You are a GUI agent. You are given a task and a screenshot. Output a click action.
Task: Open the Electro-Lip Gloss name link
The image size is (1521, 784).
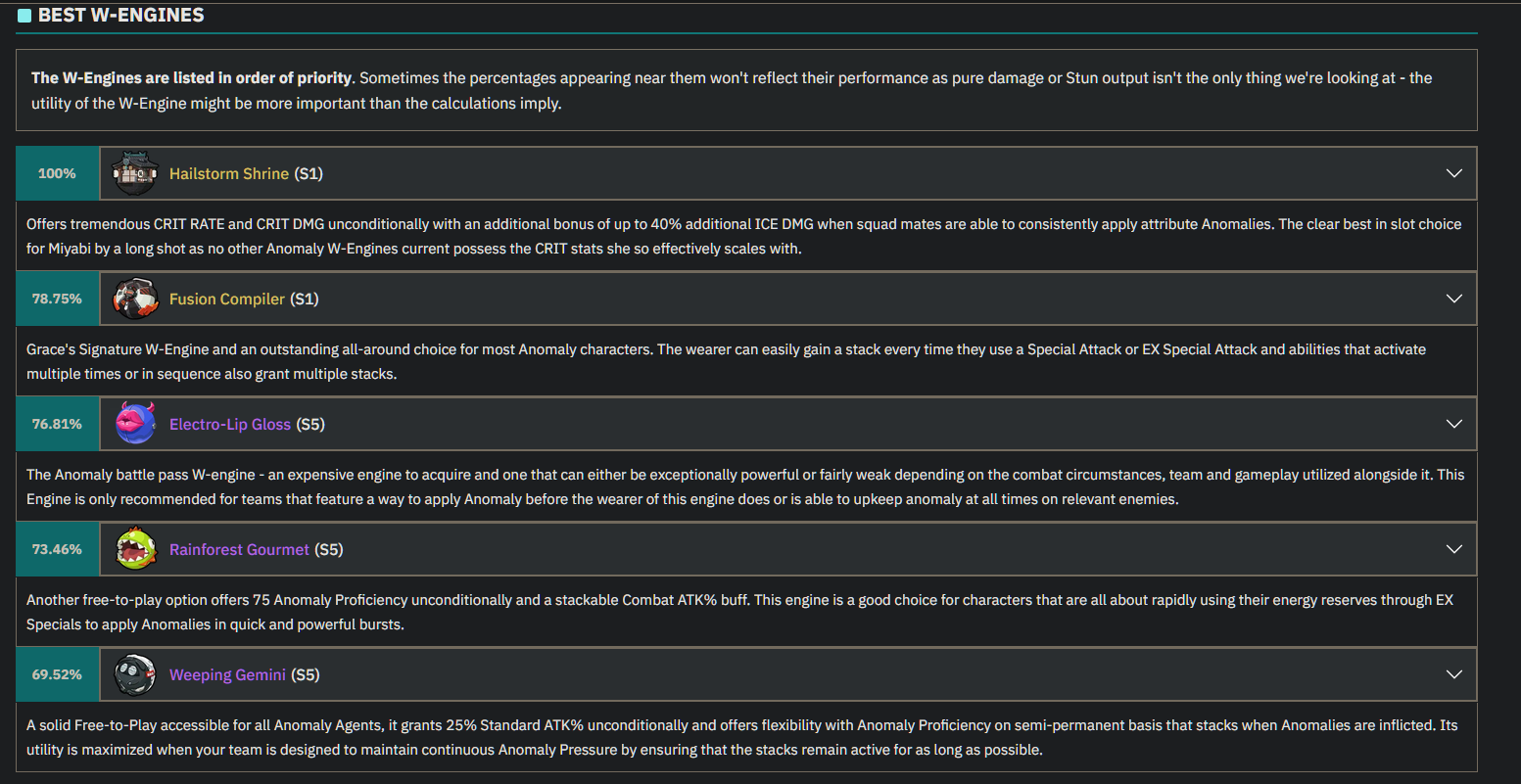(x=230, y=424)
